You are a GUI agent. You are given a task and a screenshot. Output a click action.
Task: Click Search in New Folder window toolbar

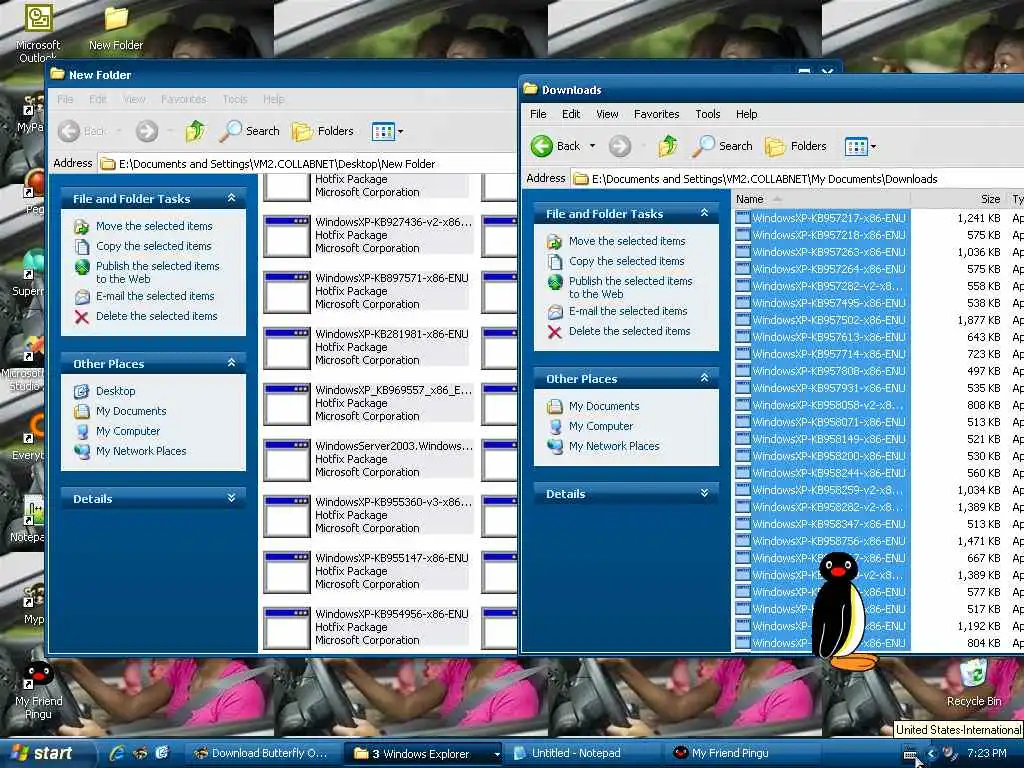point(249,131)
